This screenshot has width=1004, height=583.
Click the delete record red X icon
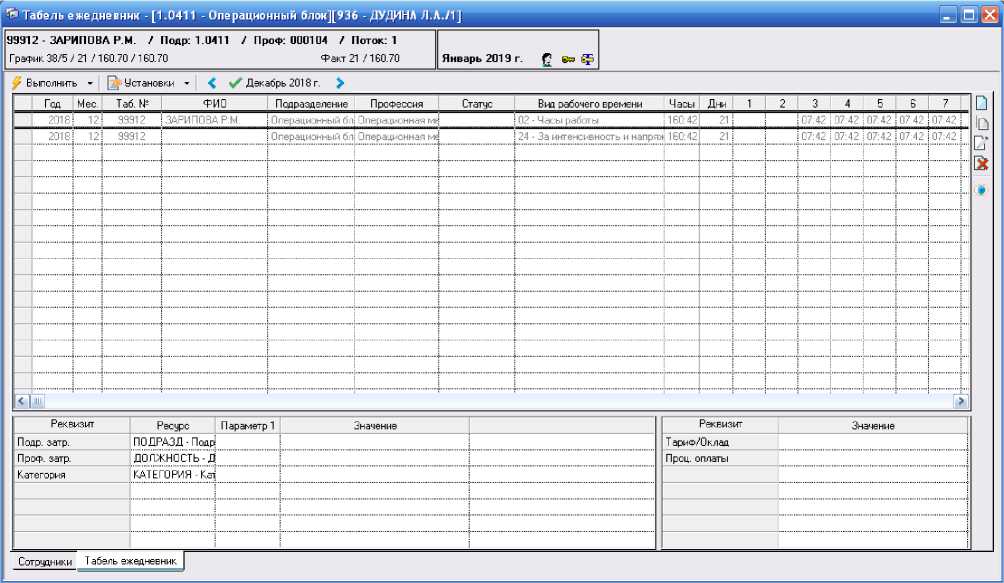(982, 164)
